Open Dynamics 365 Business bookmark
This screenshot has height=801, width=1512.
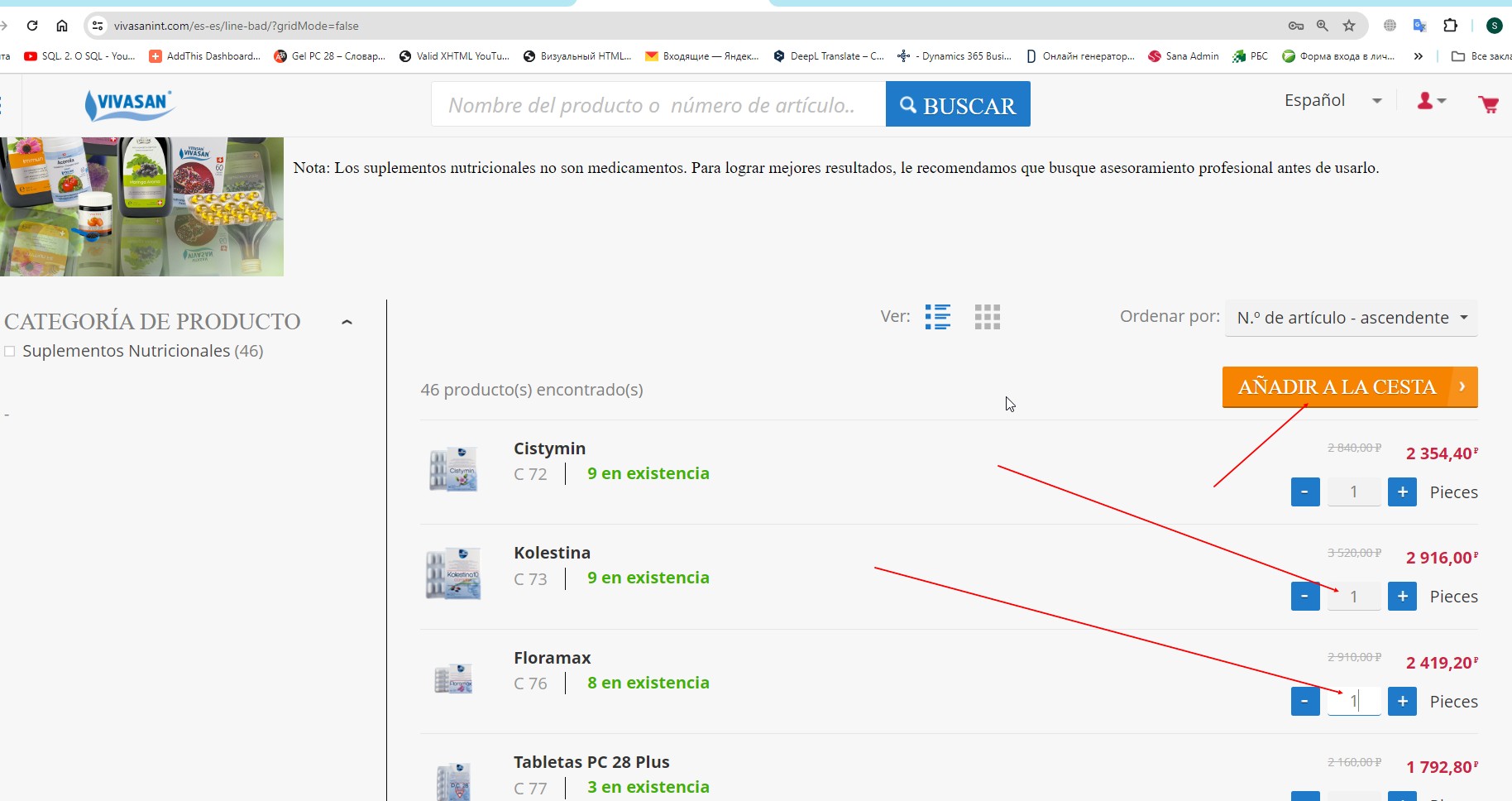tap(955, 56)
